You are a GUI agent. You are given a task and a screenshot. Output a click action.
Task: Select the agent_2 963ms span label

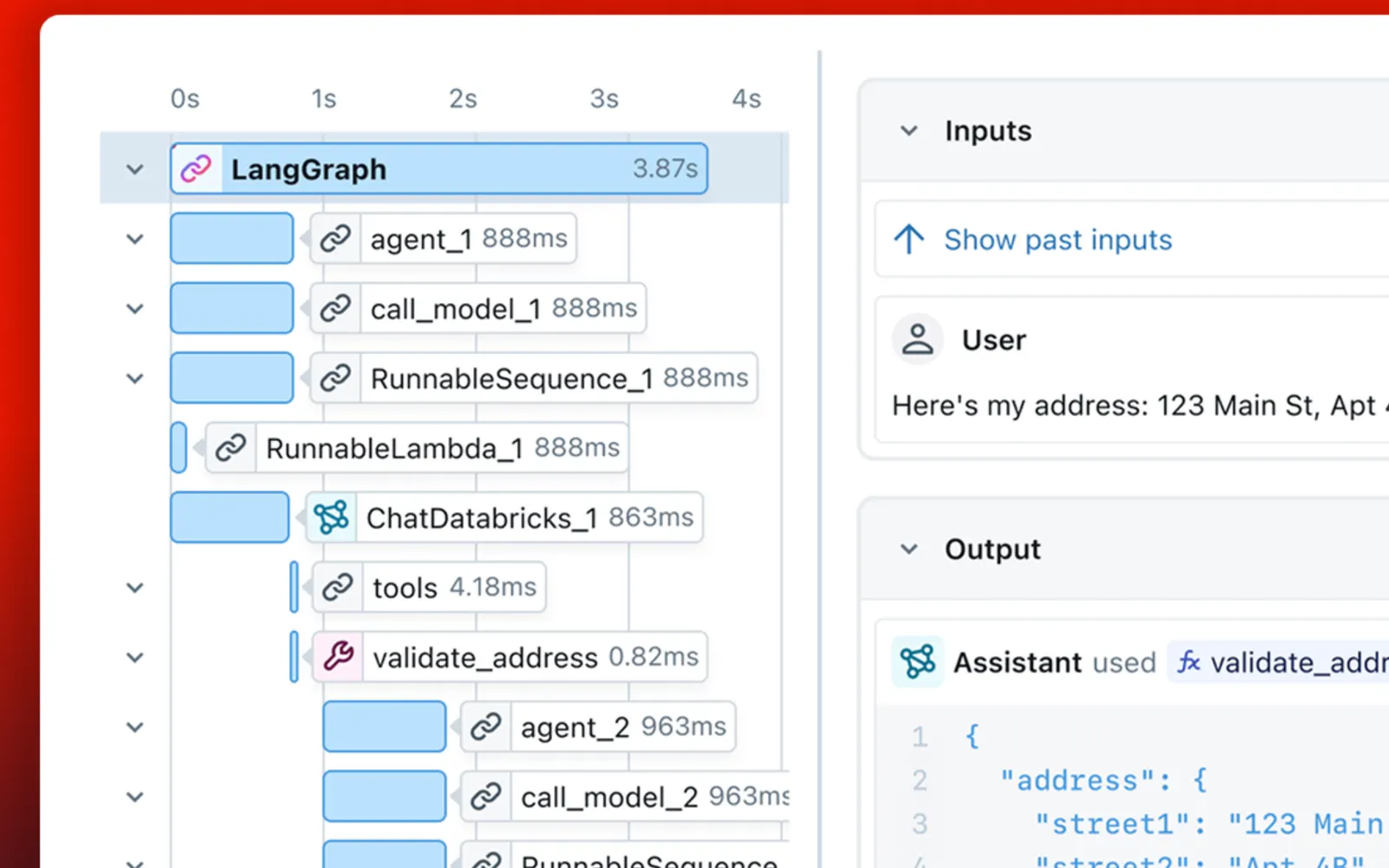point(598,727)
